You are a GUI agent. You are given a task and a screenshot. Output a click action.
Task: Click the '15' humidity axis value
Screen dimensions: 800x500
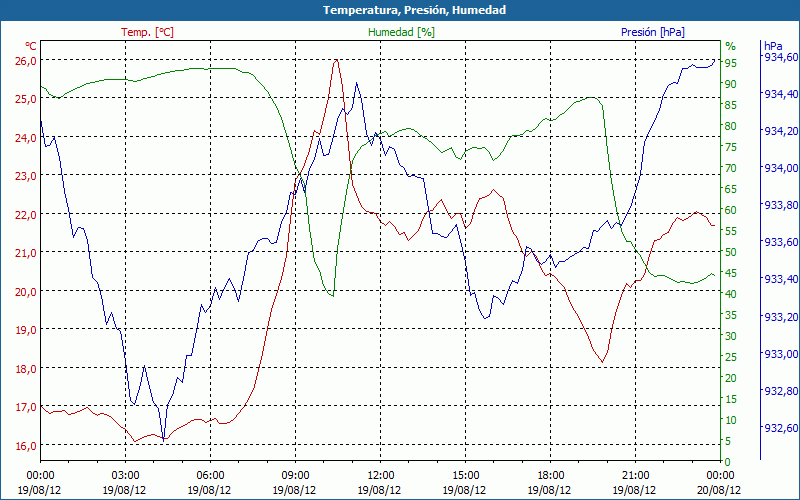(x=730, y=399)
